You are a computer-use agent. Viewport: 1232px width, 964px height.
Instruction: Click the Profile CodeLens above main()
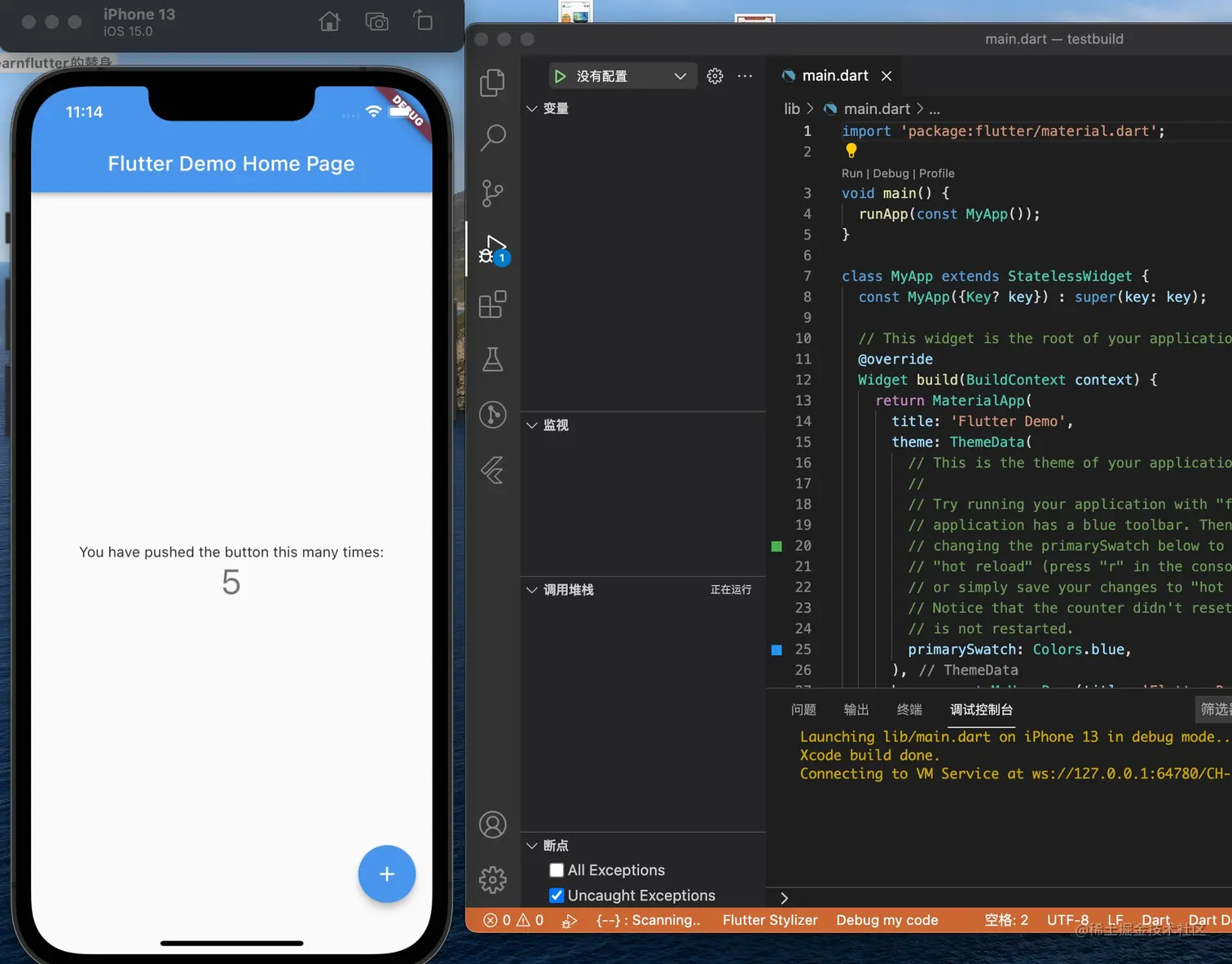click(x=937, y=174)
